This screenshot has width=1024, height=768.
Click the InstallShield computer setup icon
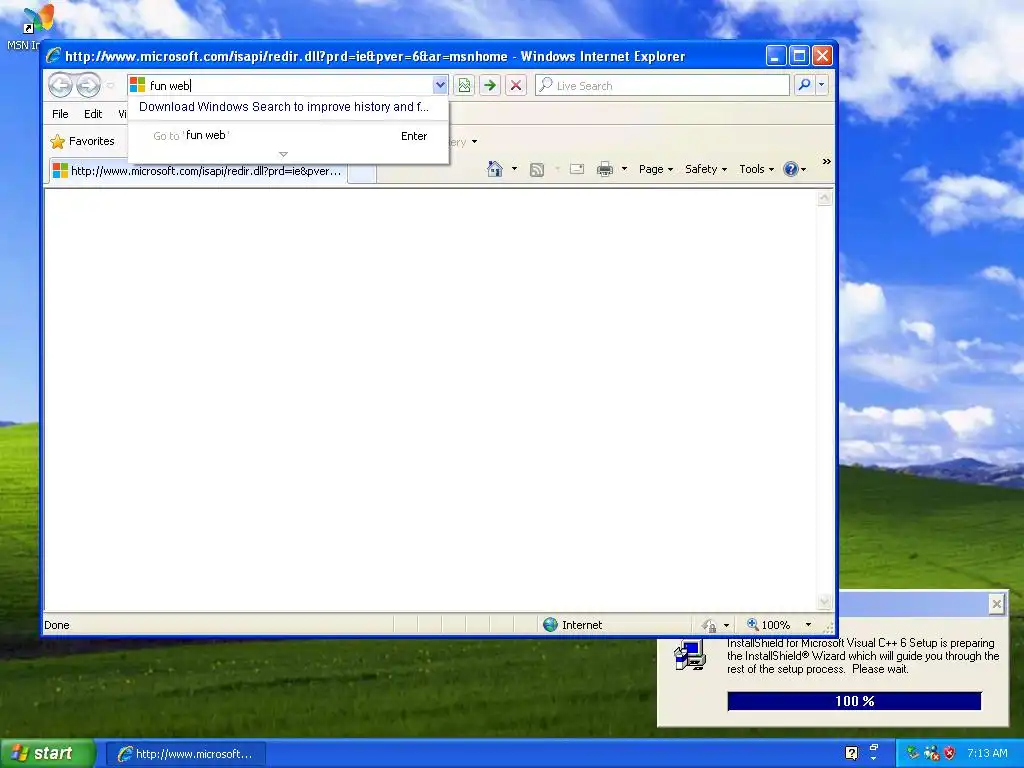[690, 655]
